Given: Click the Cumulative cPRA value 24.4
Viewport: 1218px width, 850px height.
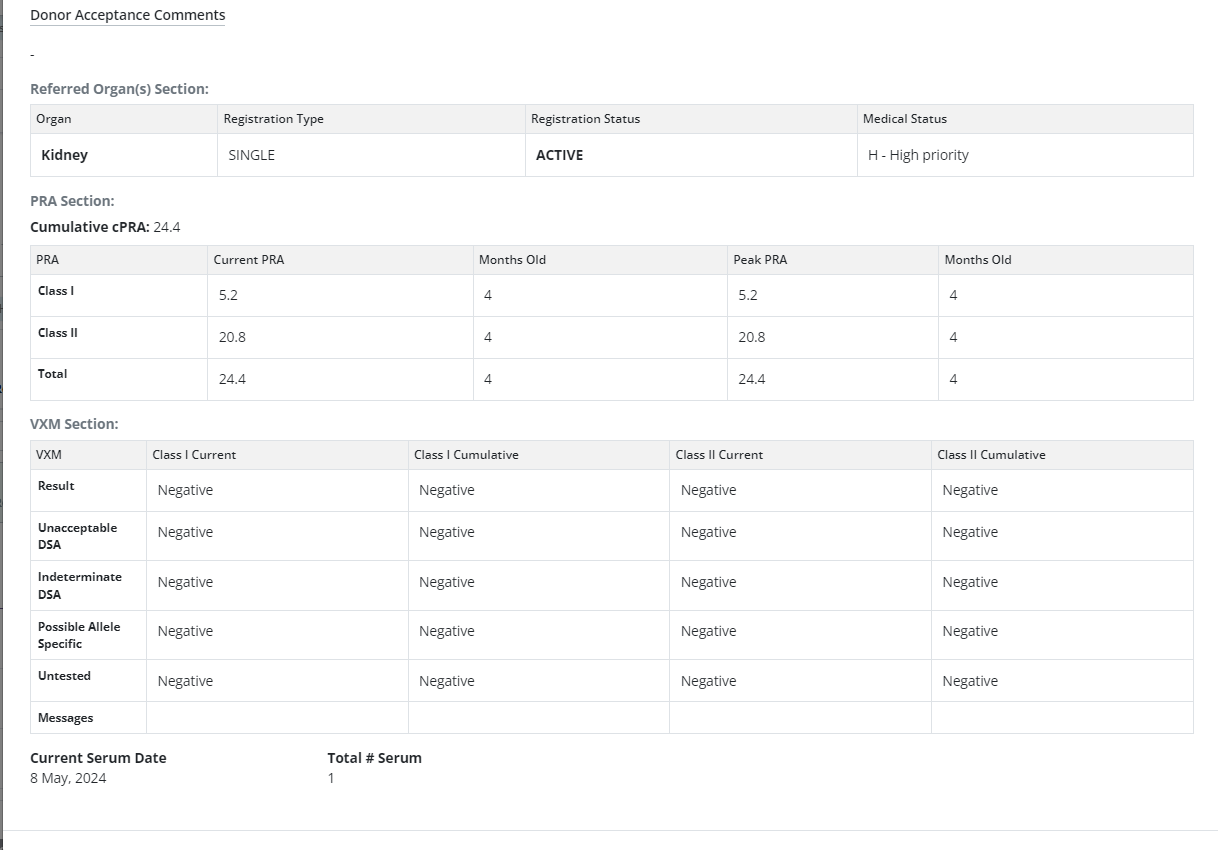Looking at the screenshot, I should tap(166, 227).
